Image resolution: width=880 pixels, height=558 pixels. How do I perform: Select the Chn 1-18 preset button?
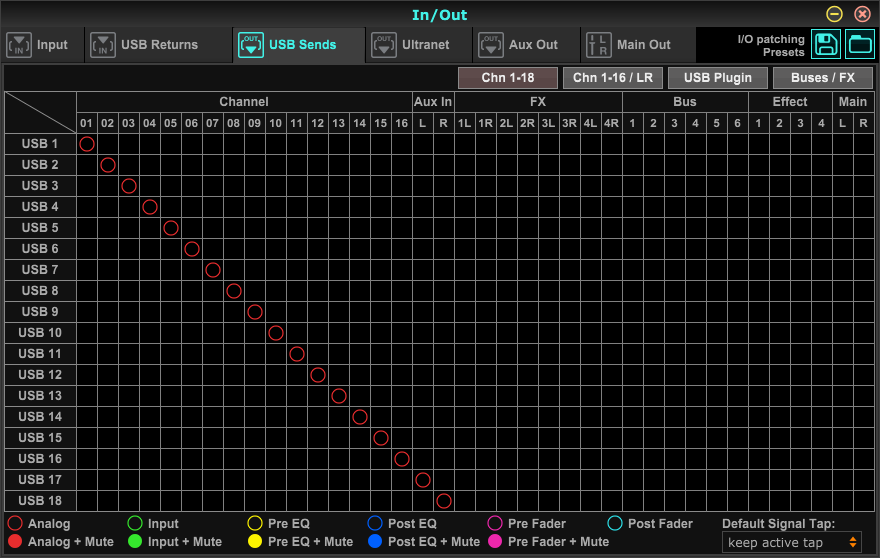[507, 78]
